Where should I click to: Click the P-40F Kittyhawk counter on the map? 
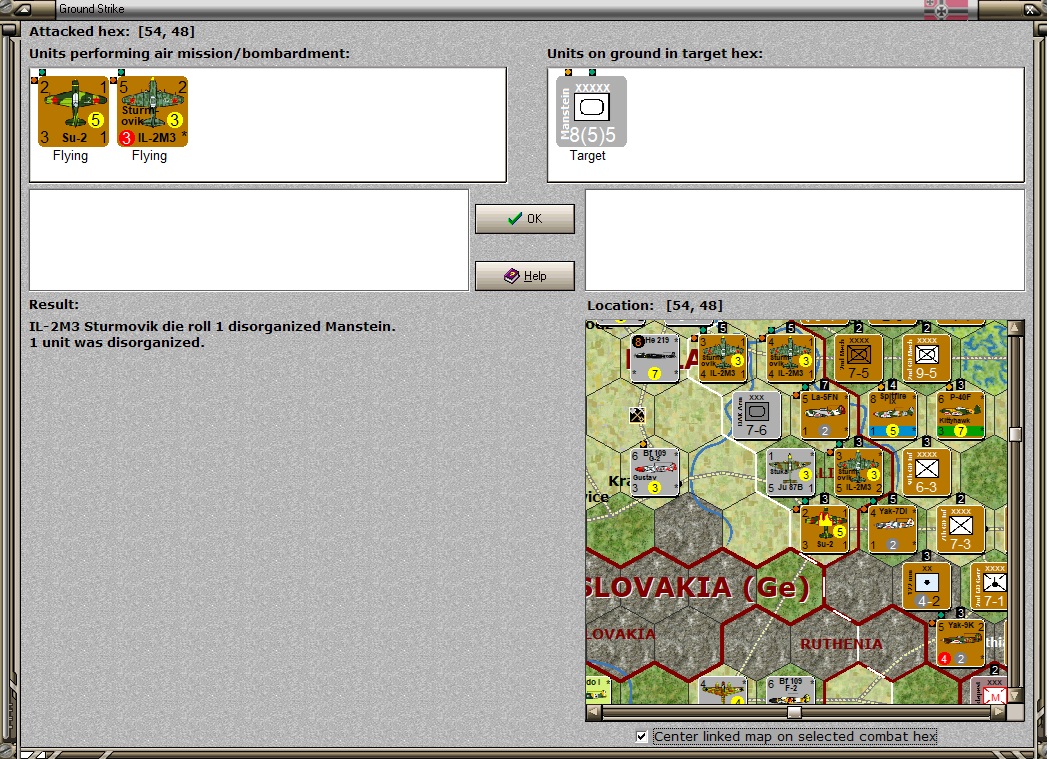pyautogui.click(x=960, y=415)
